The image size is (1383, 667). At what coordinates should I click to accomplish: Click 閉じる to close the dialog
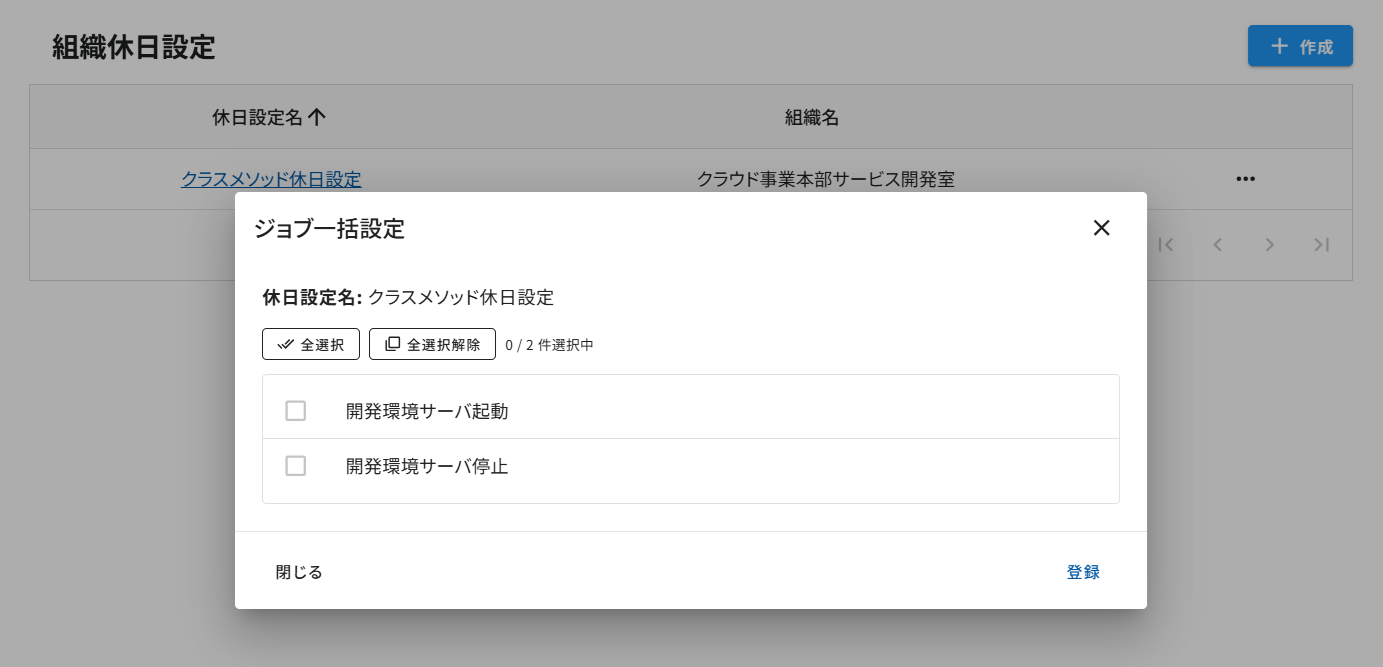tap(297, 571)
